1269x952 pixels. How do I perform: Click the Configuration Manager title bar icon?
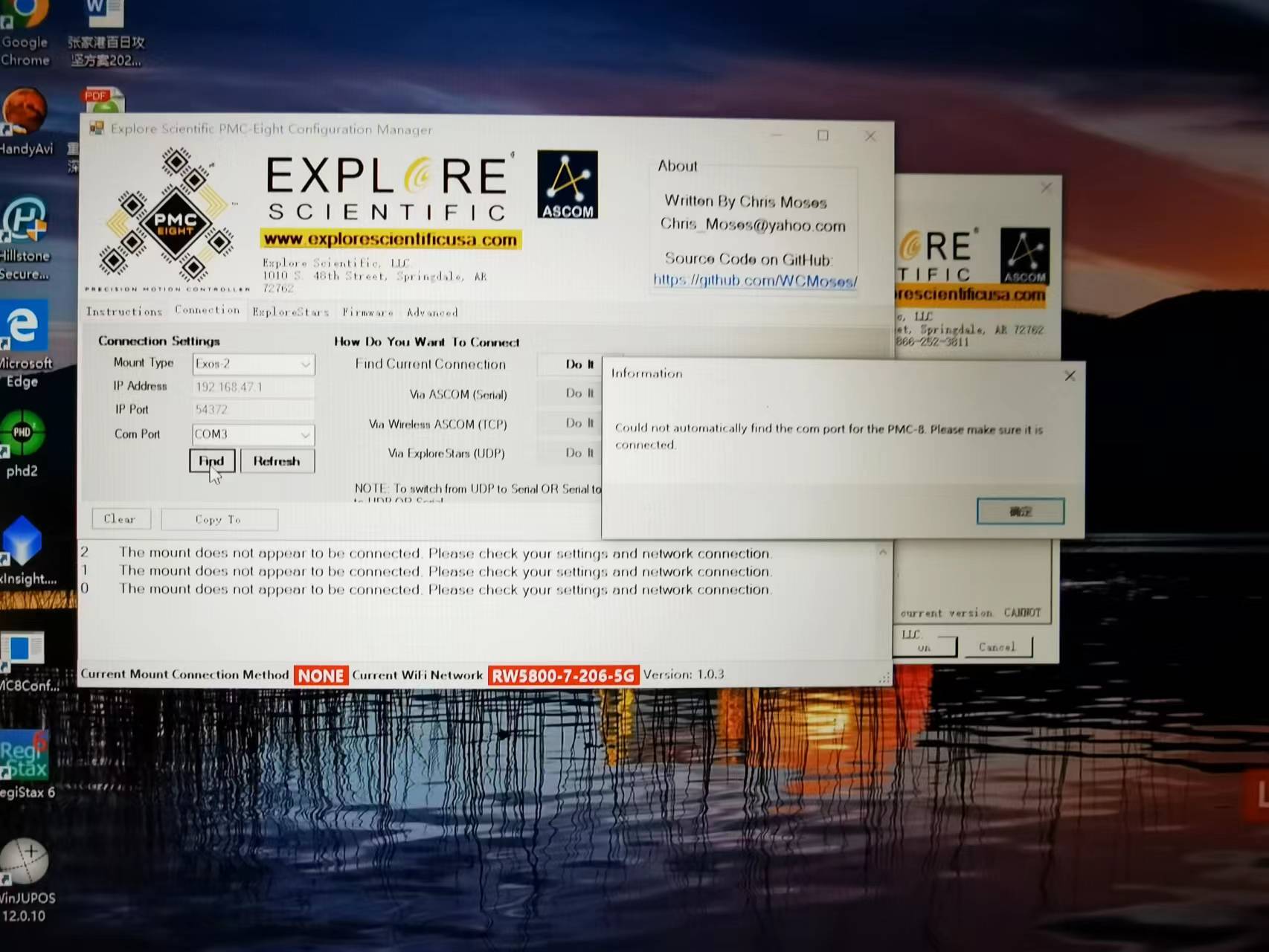click(97, 128)
